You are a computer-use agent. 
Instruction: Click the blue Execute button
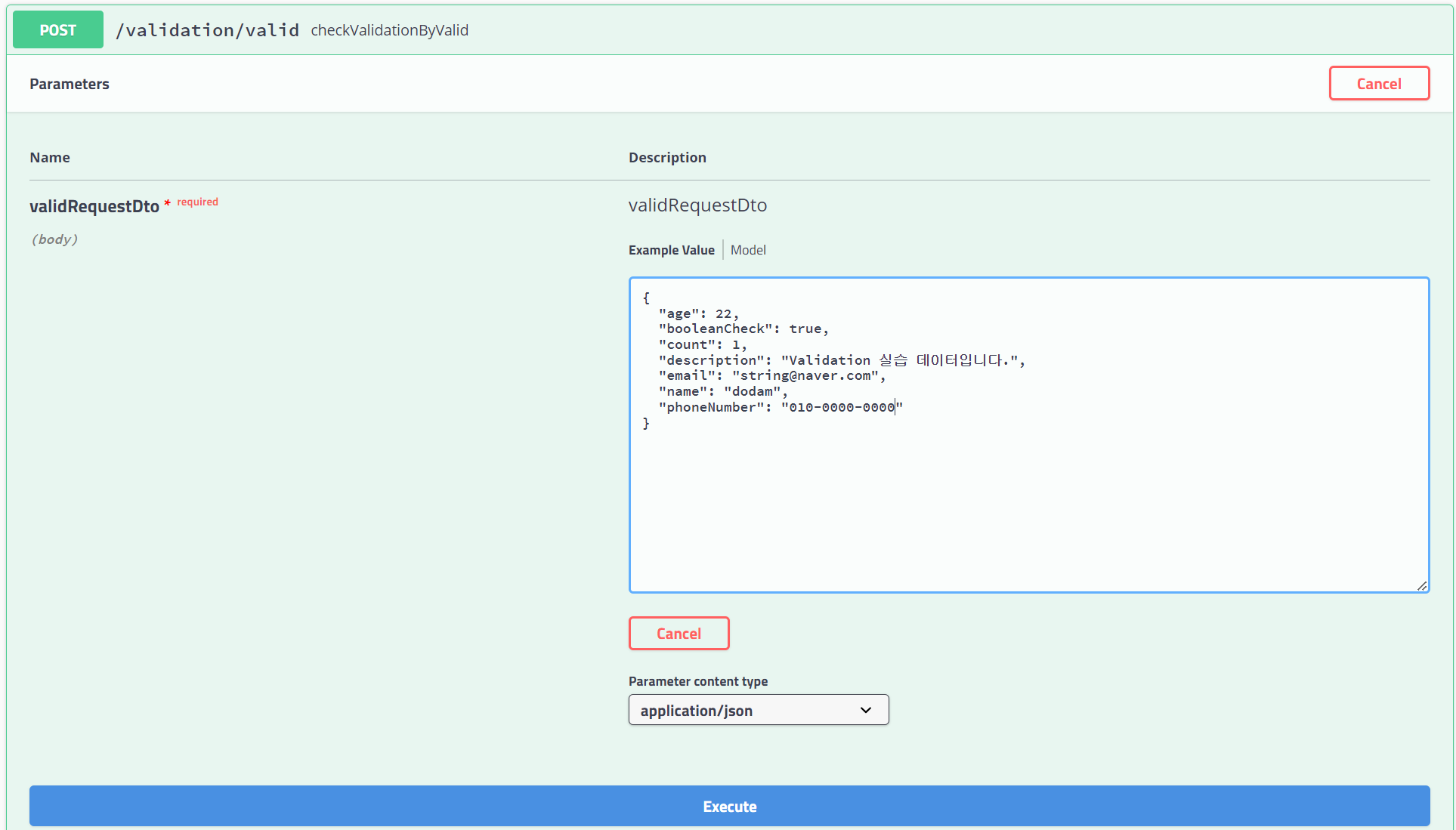(x=729, y=806)
